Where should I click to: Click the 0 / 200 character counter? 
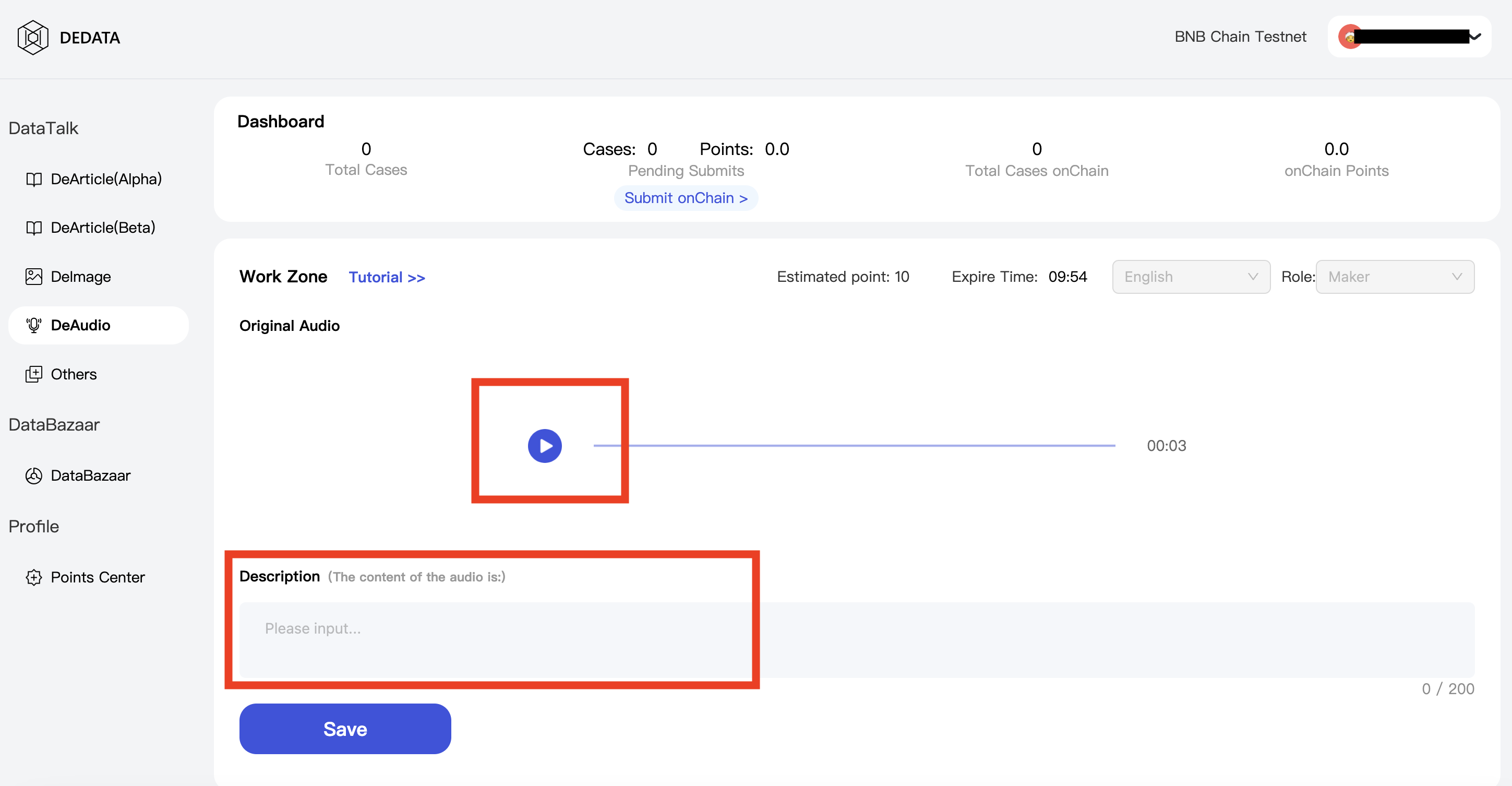pyautogui.click(x=1447, y=688)
